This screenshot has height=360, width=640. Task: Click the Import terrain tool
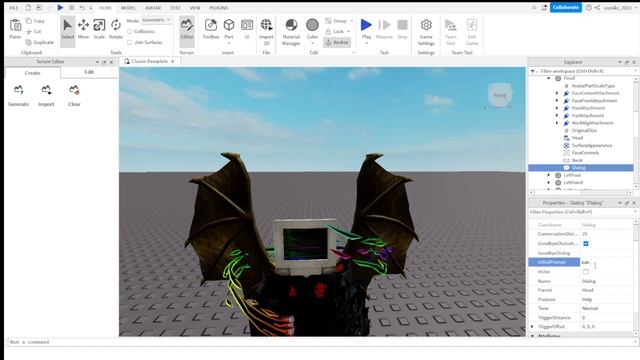(46, 96)
